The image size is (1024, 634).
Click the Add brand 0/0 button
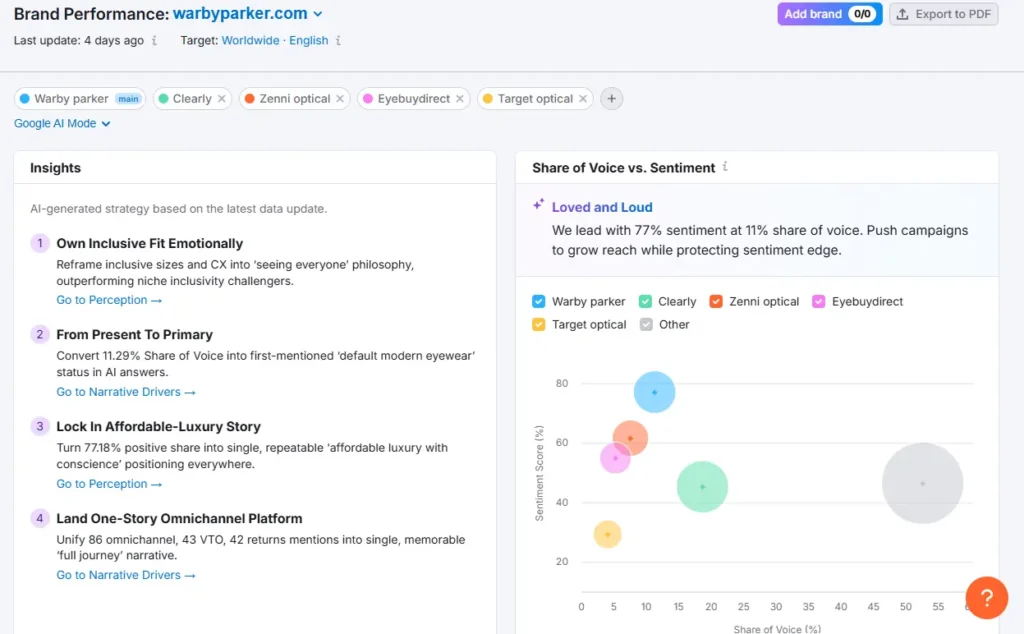(x=829, y=14)
